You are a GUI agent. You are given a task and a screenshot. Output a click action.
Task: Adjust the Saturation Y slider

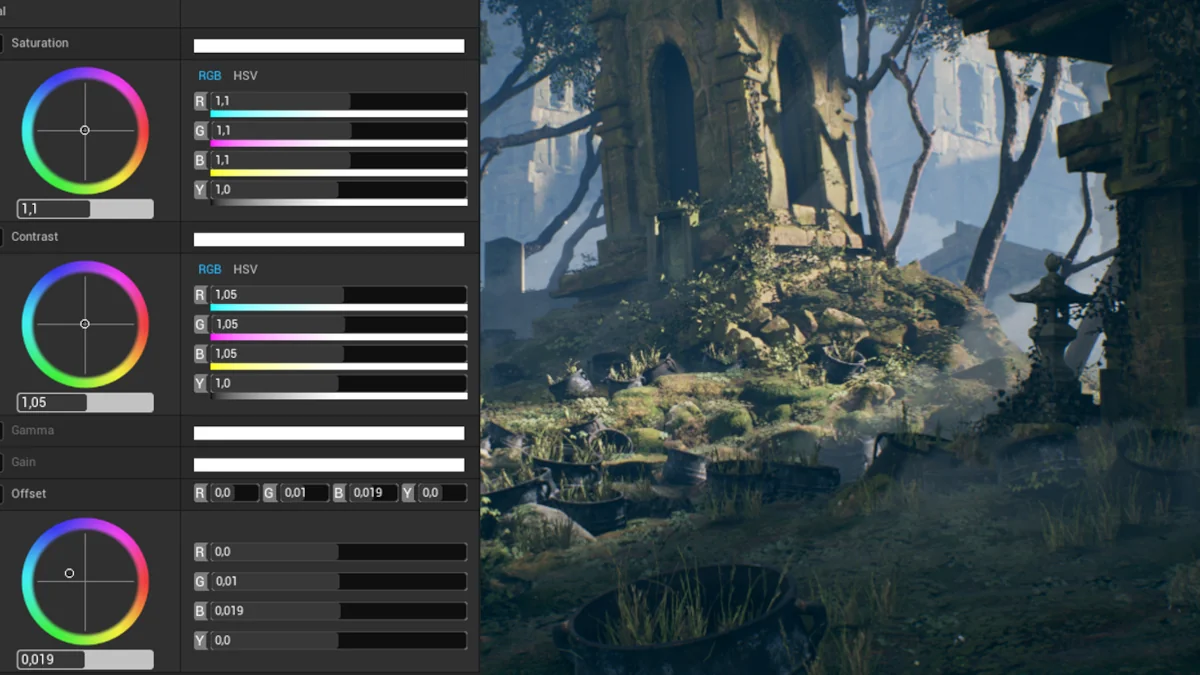point(338,189)
